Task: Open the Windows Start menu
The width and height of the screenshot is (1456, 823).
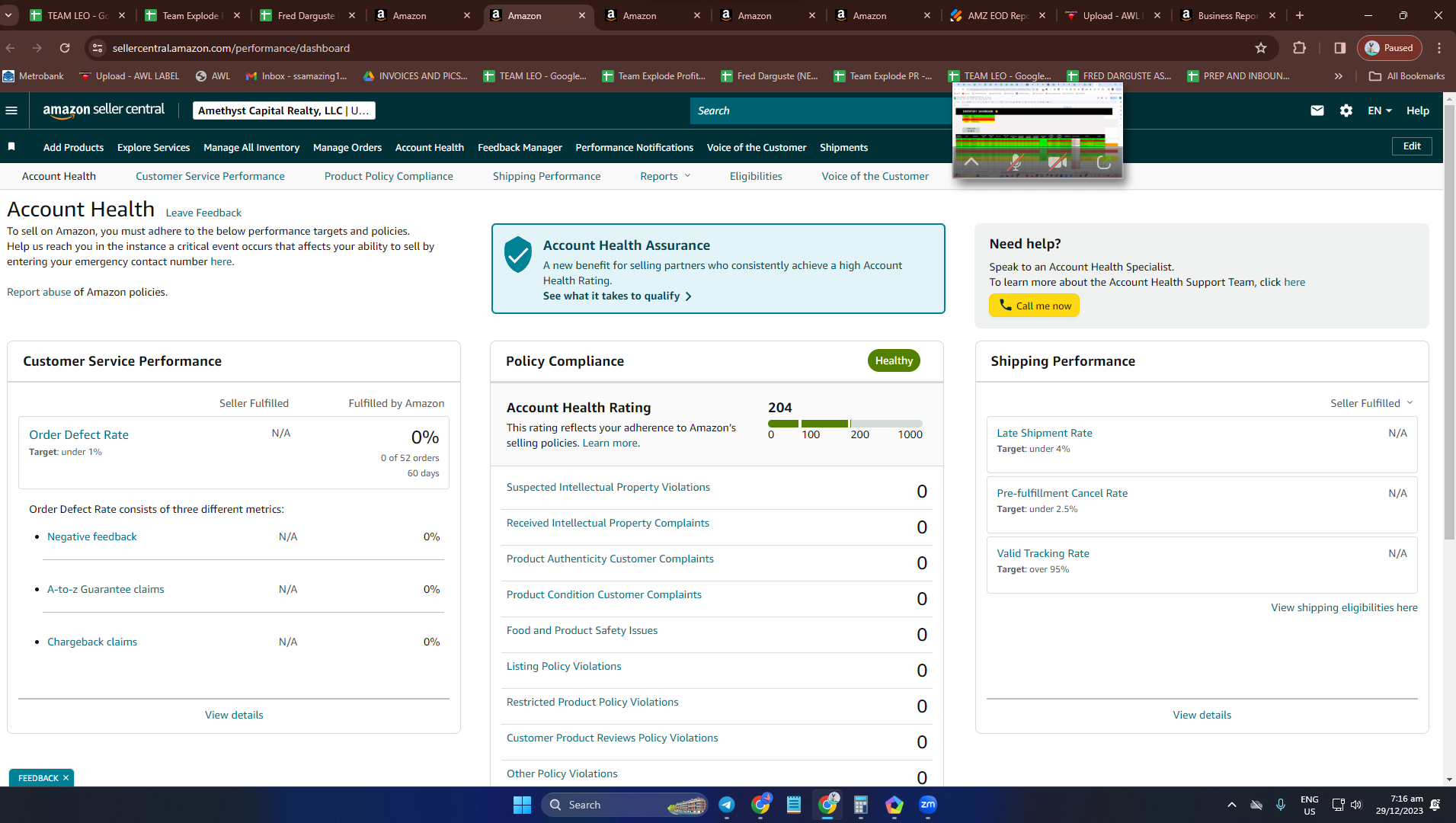Action: point(522,805)
